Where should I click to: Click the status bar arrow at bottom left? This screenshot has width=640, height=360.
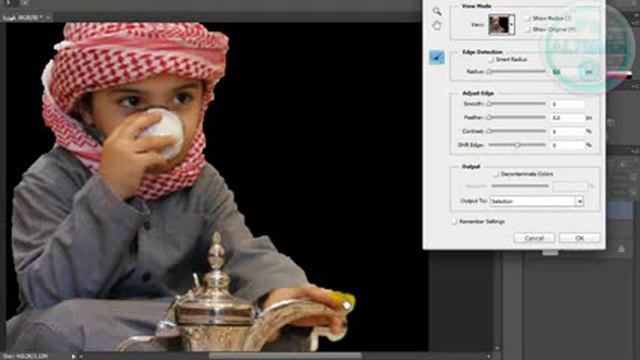click(74, 356)
